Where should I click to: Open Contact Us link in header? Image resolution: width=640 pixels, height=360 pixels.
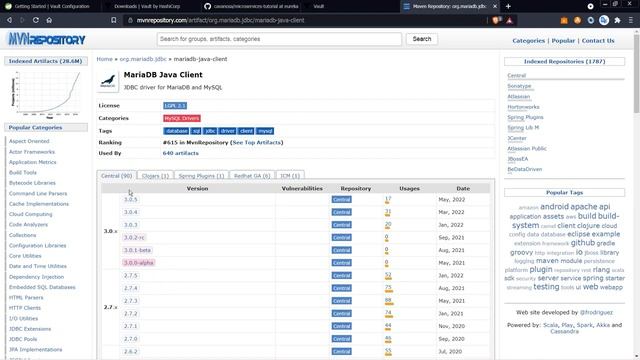[598, 41]
